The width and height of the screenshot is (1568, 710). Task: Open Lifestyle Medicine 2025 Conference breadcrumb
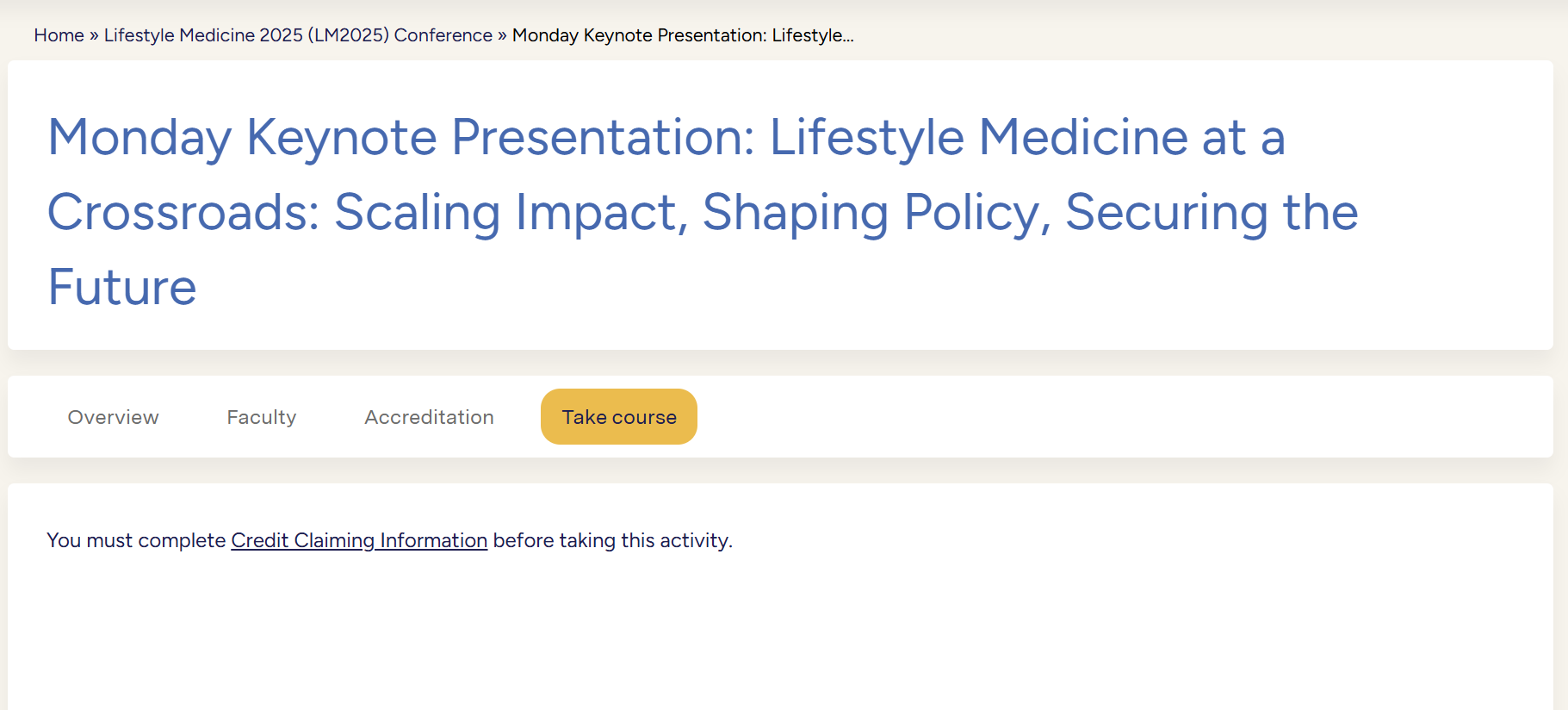point(298,35)
